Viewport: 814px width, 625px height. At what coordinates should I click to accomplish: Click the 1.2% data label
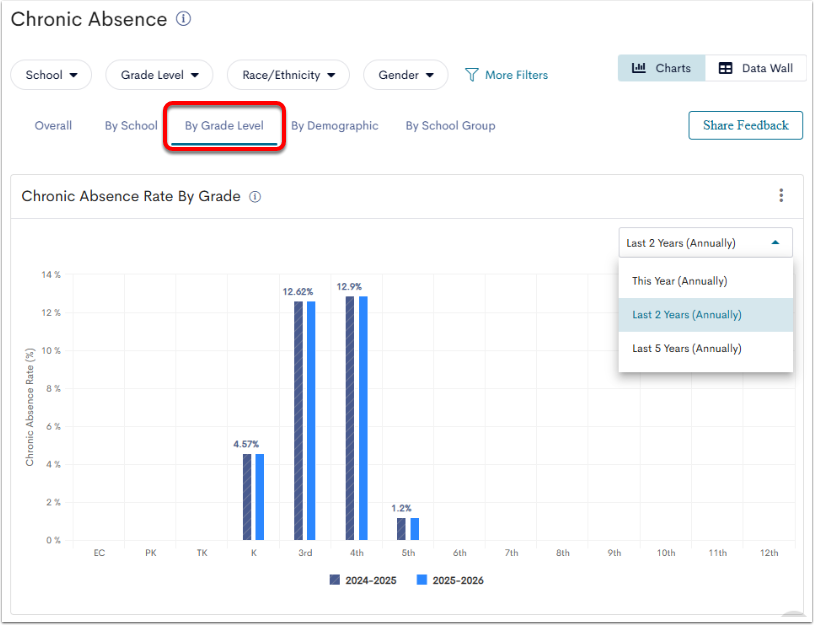pos(401,508)
